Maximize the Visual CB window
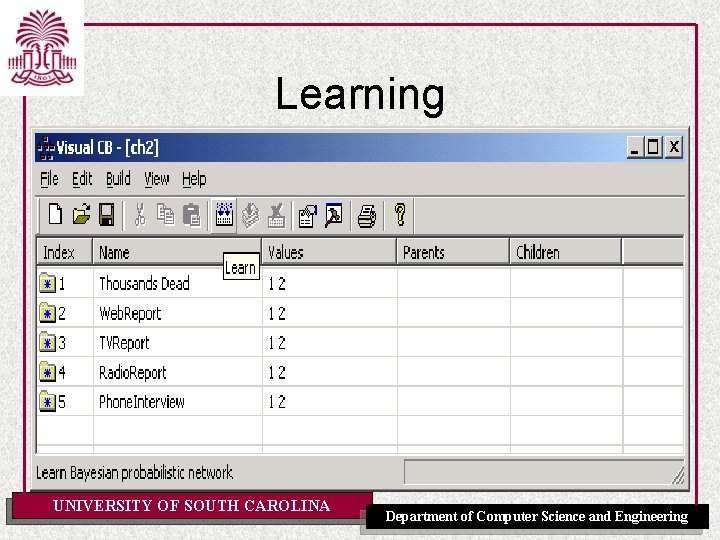 coord(653,147)
